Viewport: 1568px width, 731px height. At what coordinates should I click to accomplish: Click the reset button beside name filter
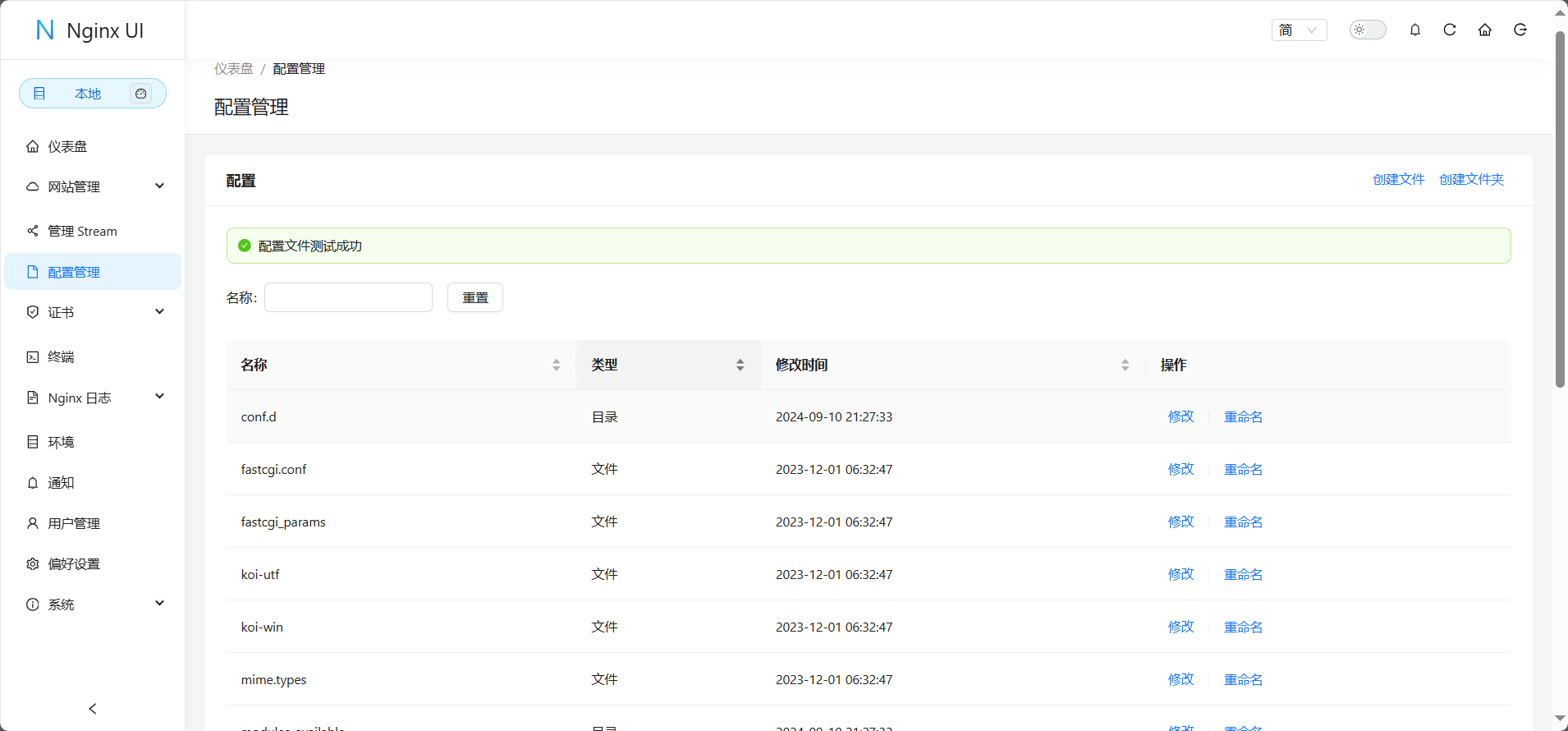(x=475, y=297)
